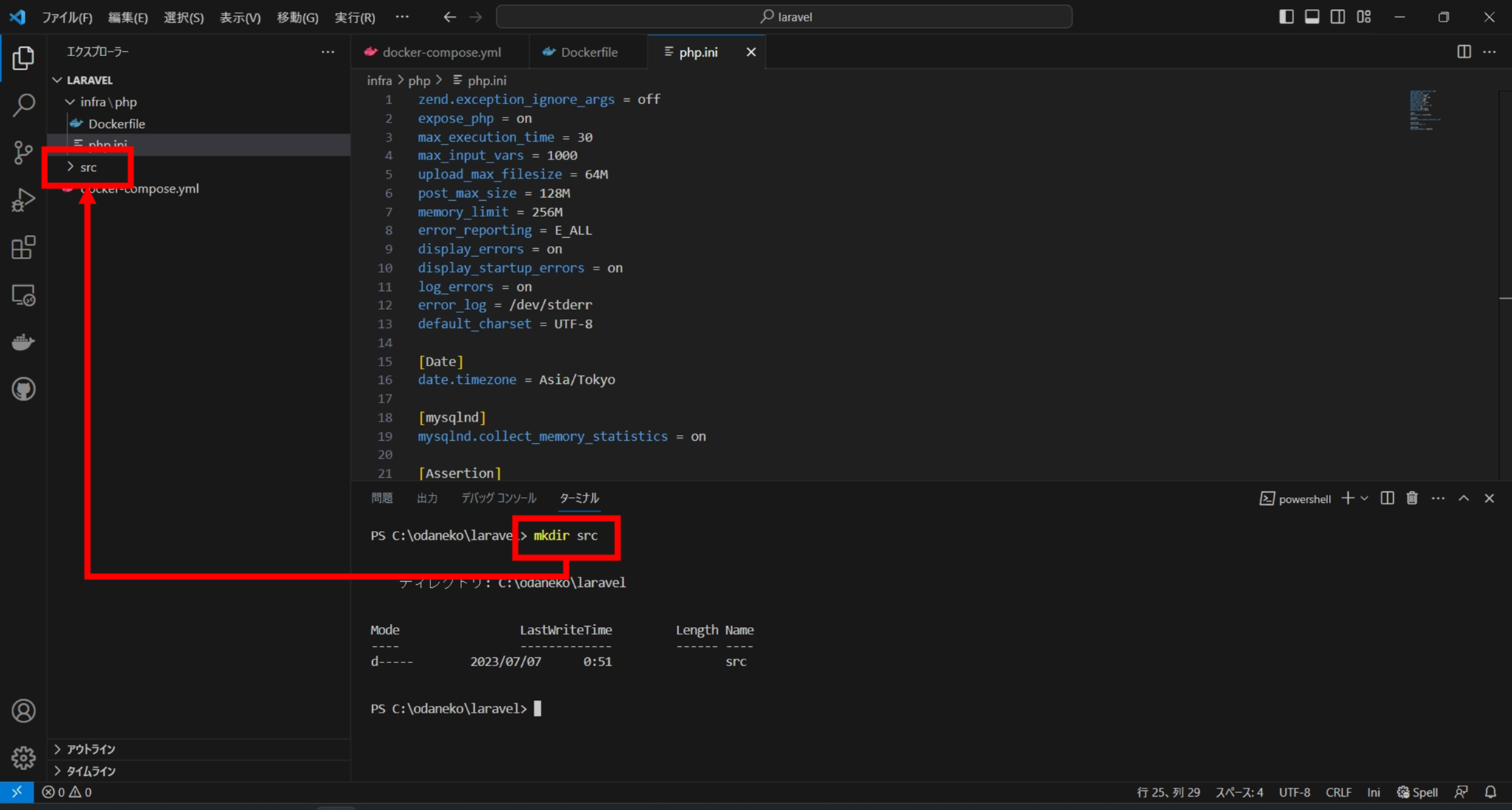Image resolution: width=1512 pixels, height=810 pixels.
Task: Open the Docker extension panel
Action: pyautogui.click(x=23, y=341)
